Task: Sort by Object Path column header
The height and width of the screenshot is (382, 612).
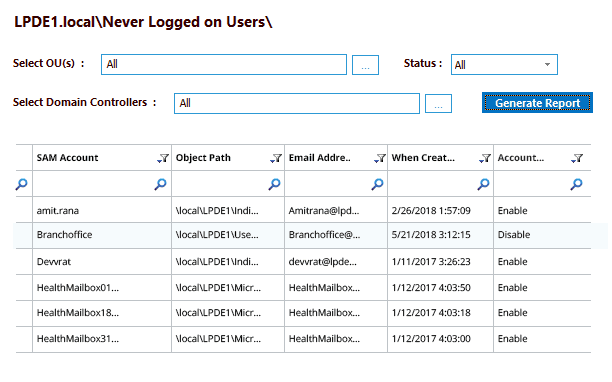Action: 203,158
